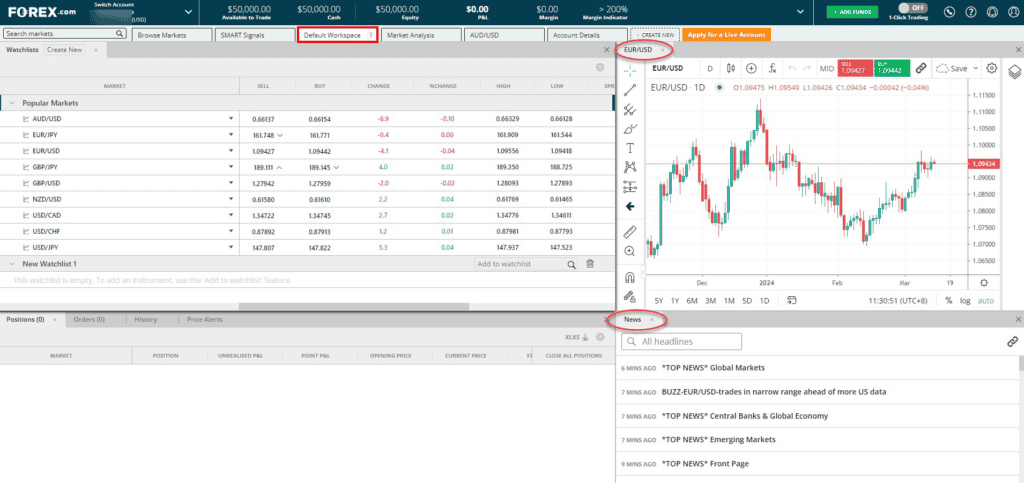Click the horizontal scrollbar in watchlist

point(354,306)
